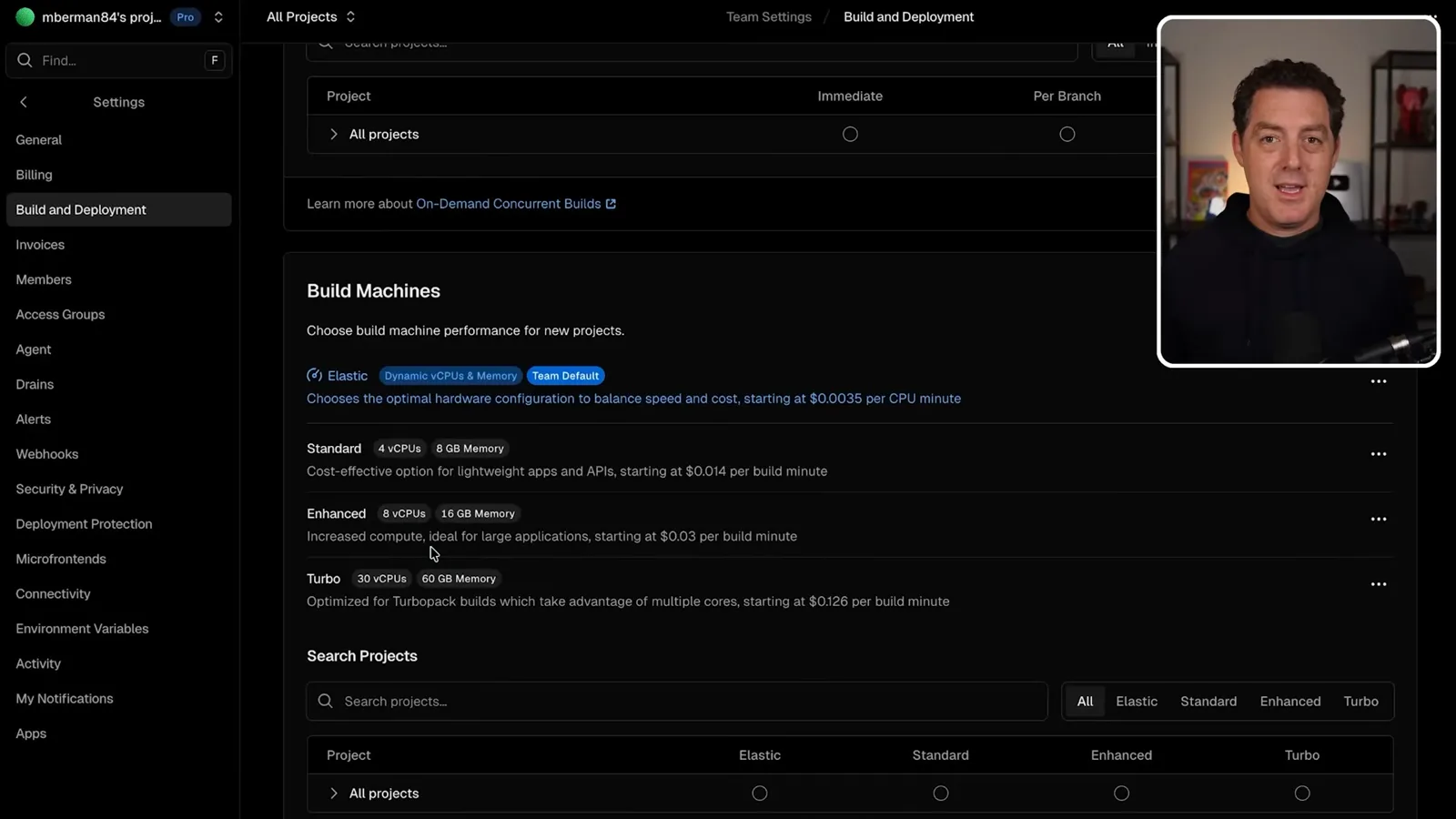This screenshot has width=1456, height=819.
Task: Open the team switcher chevrons
Action: (x=218, y=17)
